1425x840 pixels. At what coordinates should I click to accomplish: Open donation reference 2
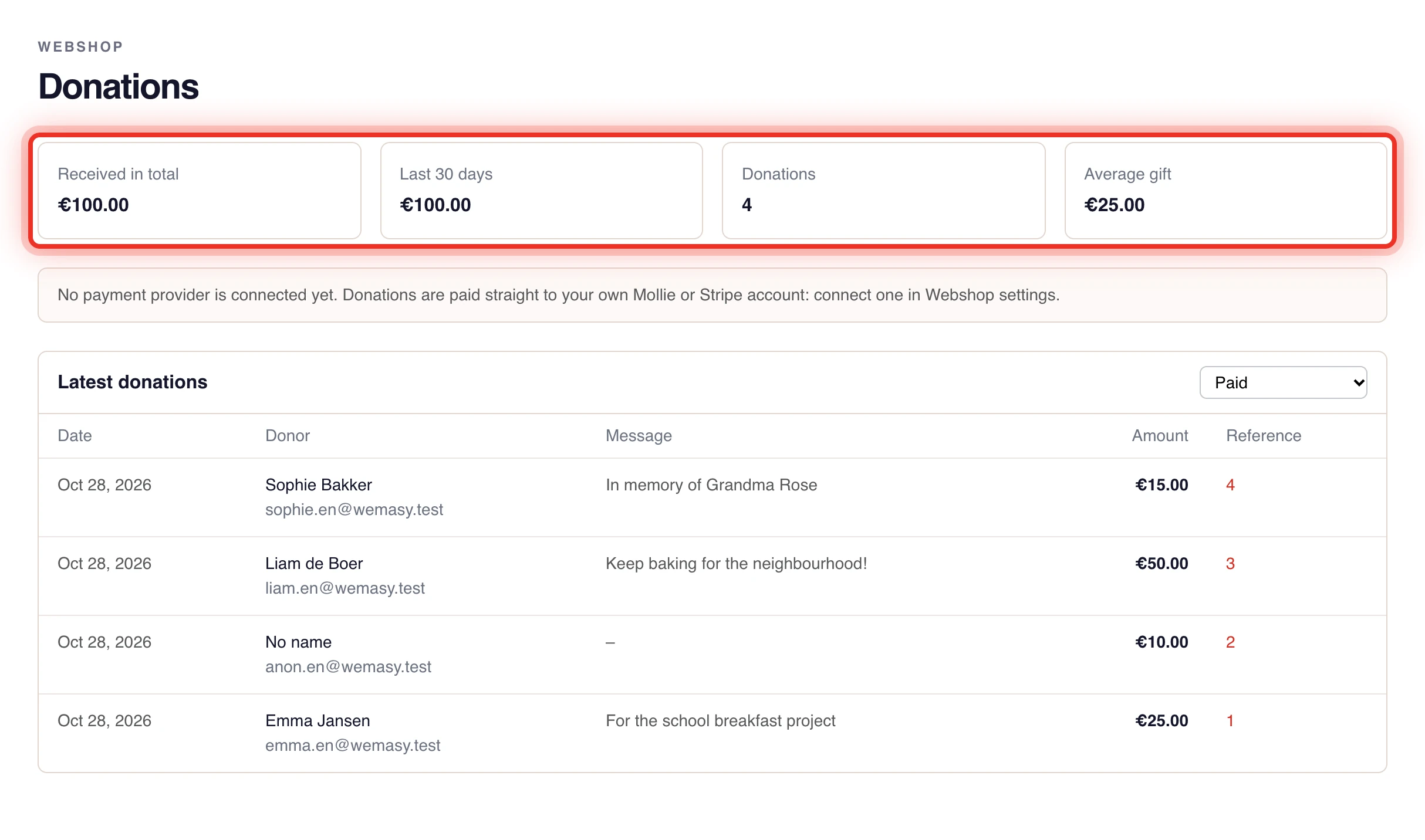tap(1230, 642)
